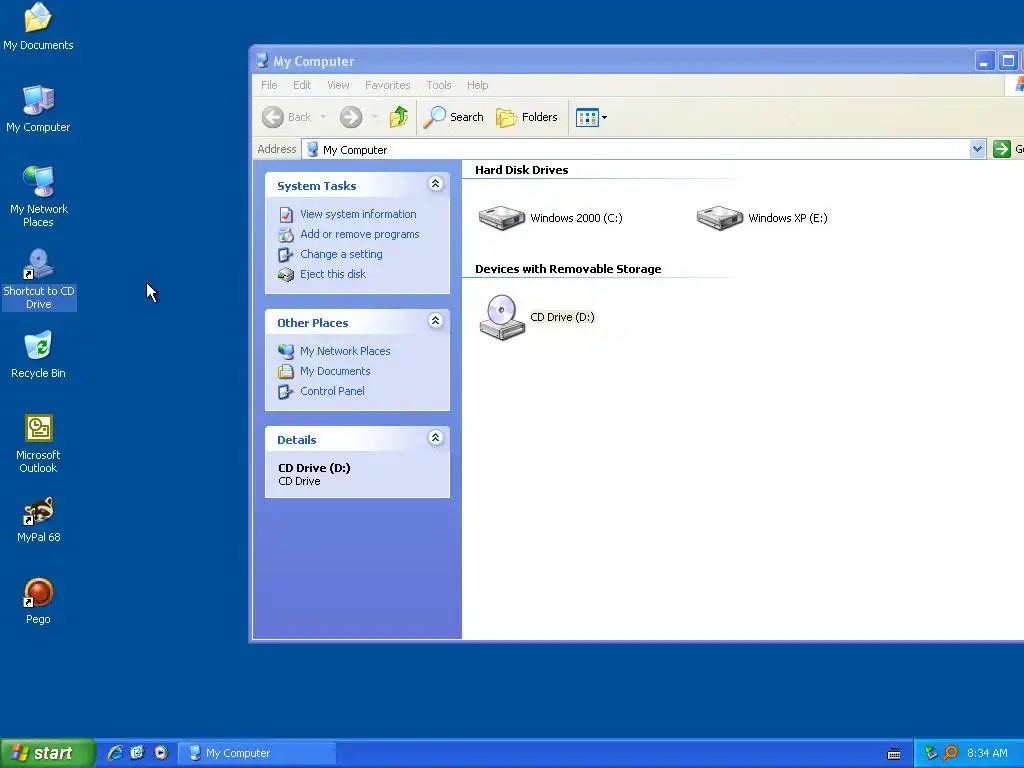This screenshot has width=1024, height=768.
Task: Click Devices with Removable Storage header
Action: (x=568, y=269)
